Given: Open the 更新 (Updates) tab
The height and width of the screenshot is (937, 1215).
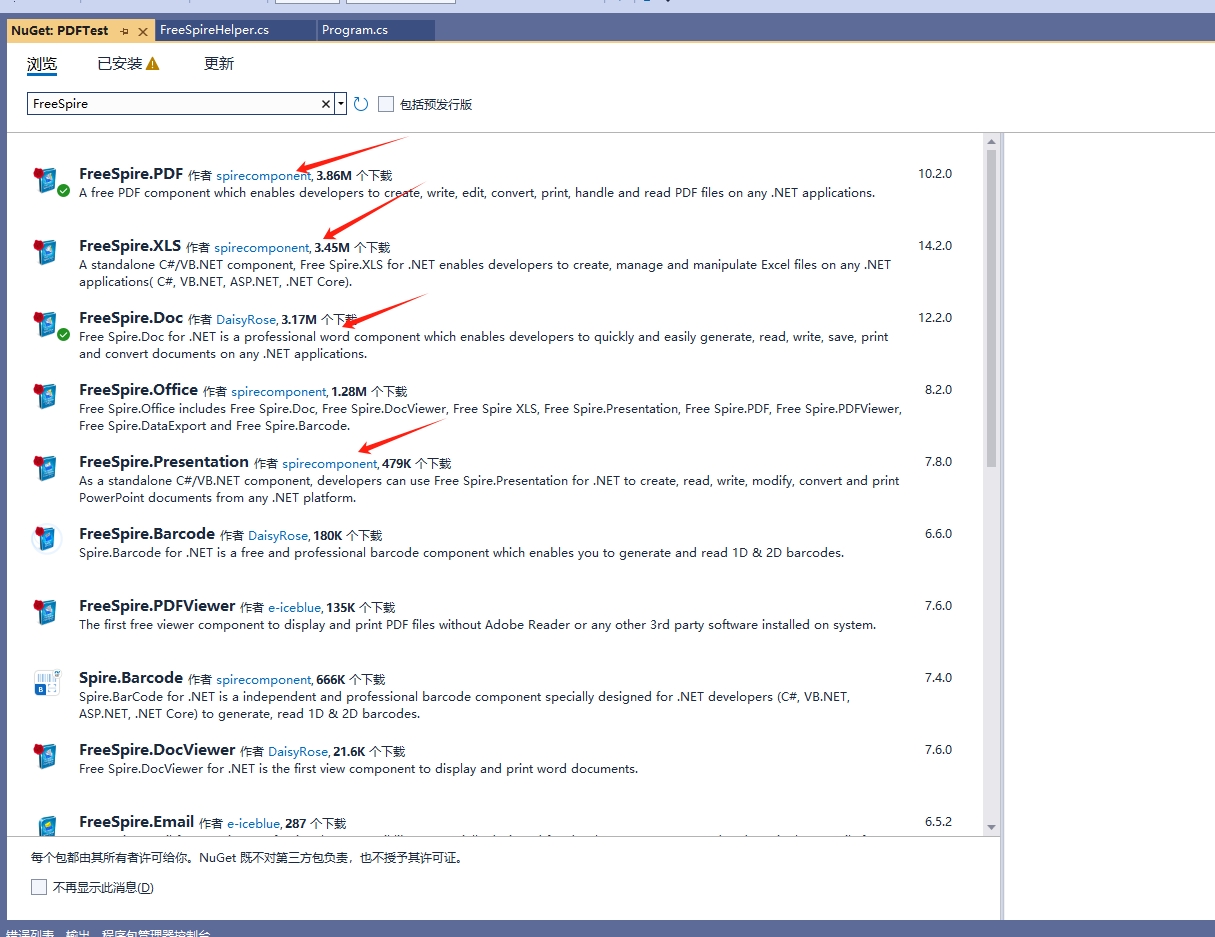Looking at the screenshot, I should point(219,64).
